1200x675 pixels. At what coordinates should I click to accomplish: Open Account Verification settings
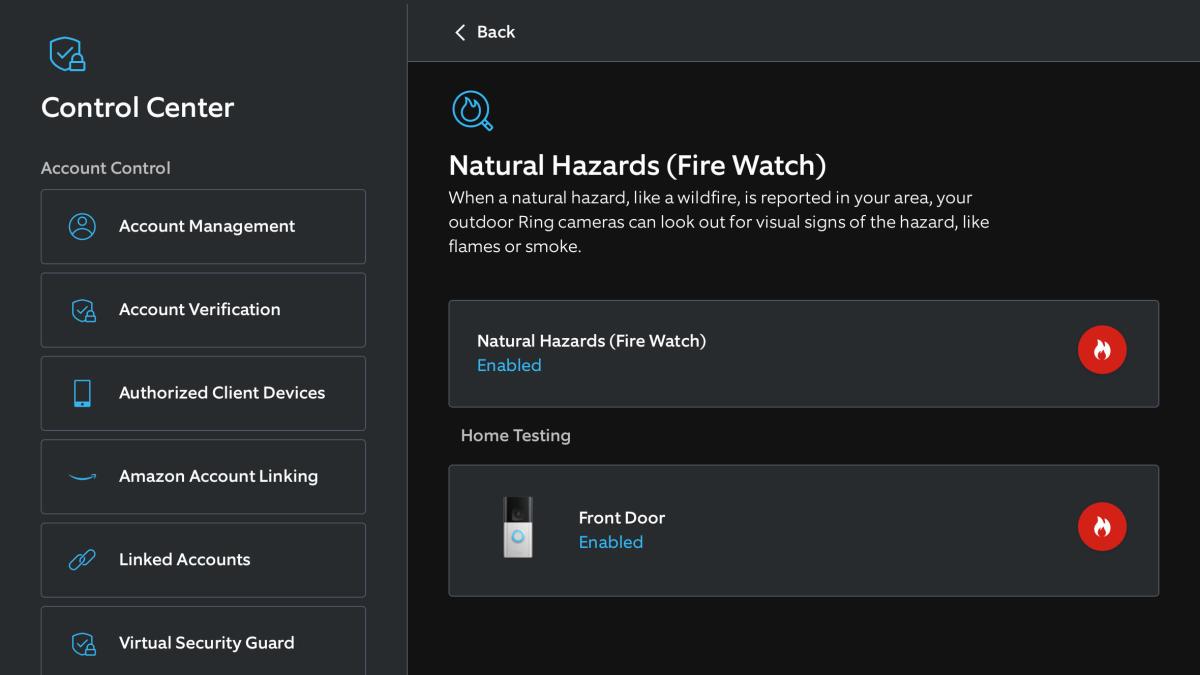[203, 310]
